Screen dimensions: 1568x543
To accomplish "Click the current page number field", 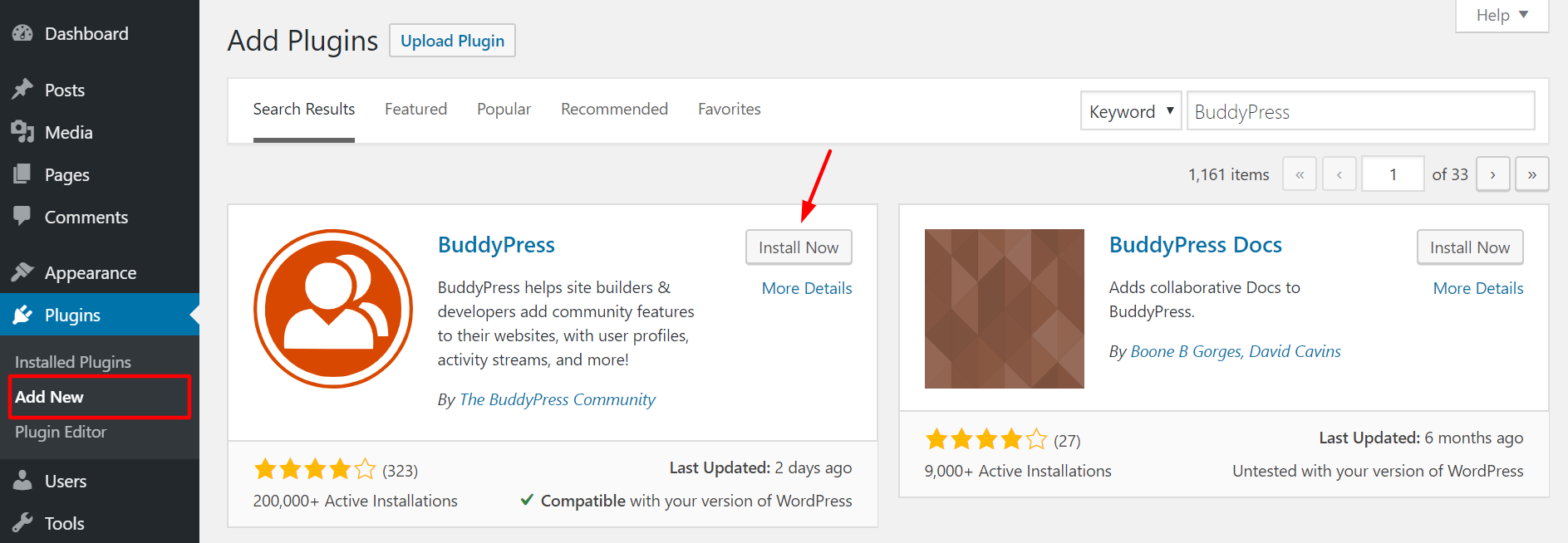I will tap(1393, 174).
